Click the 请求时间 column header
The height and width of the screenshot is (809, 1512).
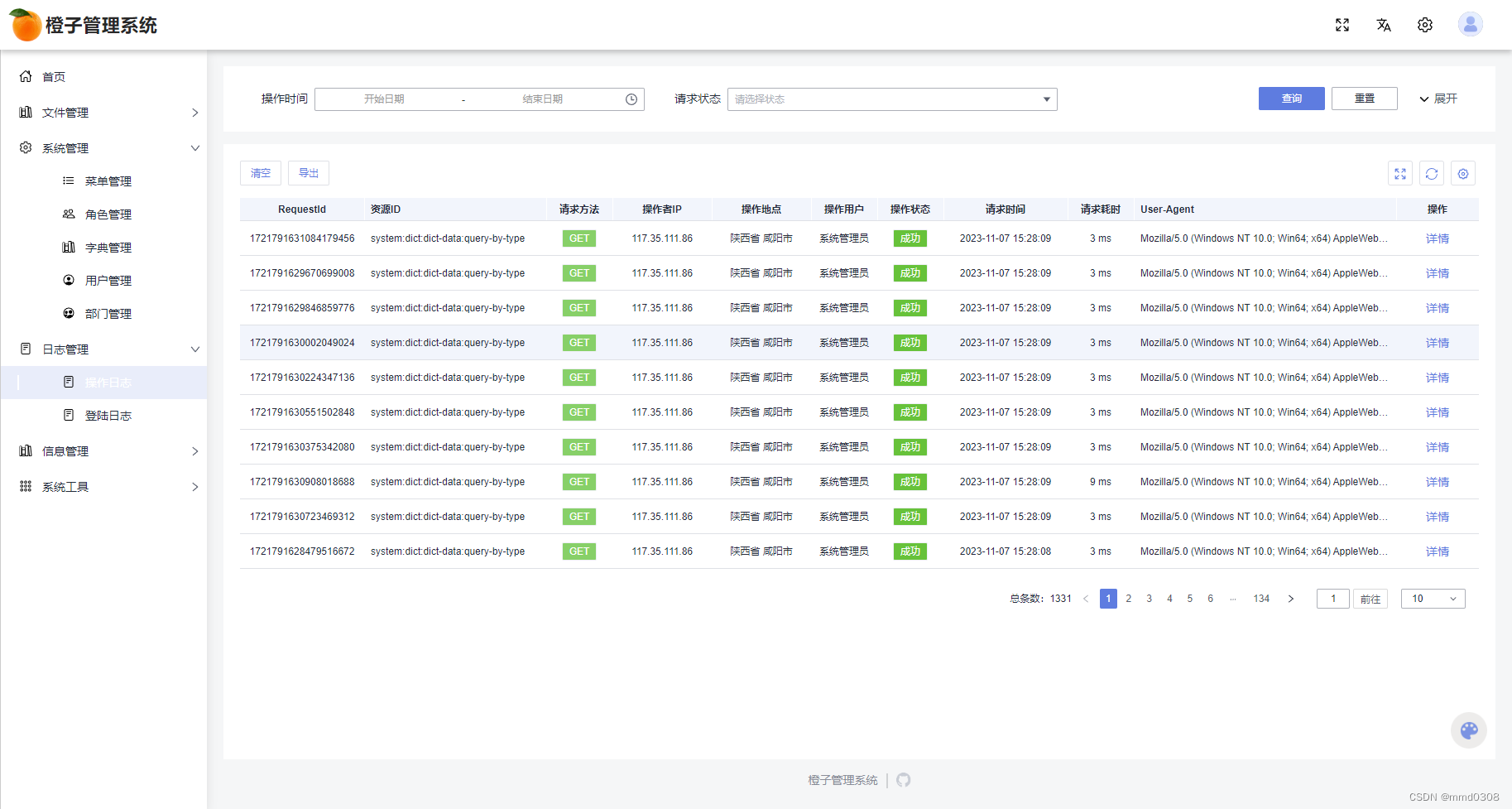pyautogui.click(x=1006, y=209)
